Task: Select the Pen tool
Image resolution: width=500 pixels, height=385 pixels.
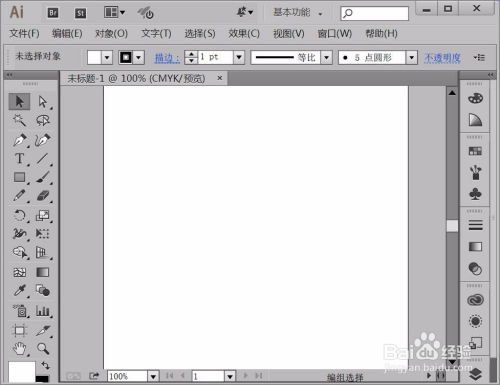Action: (x=19, y=140)
